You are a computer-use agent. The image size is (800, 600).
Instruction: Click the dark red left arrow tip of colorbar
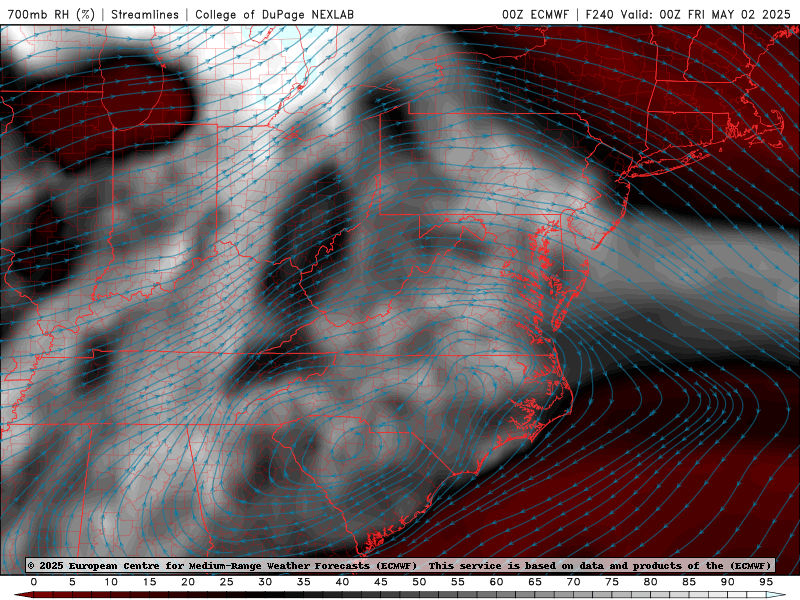(x=23, y=595)
